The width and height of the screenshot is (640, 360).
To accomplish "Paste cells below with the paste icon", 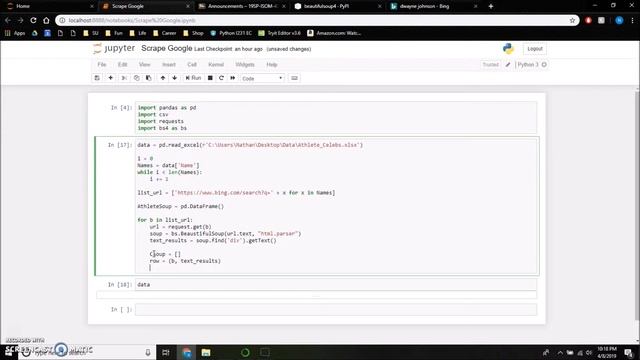I will (149, 78).
